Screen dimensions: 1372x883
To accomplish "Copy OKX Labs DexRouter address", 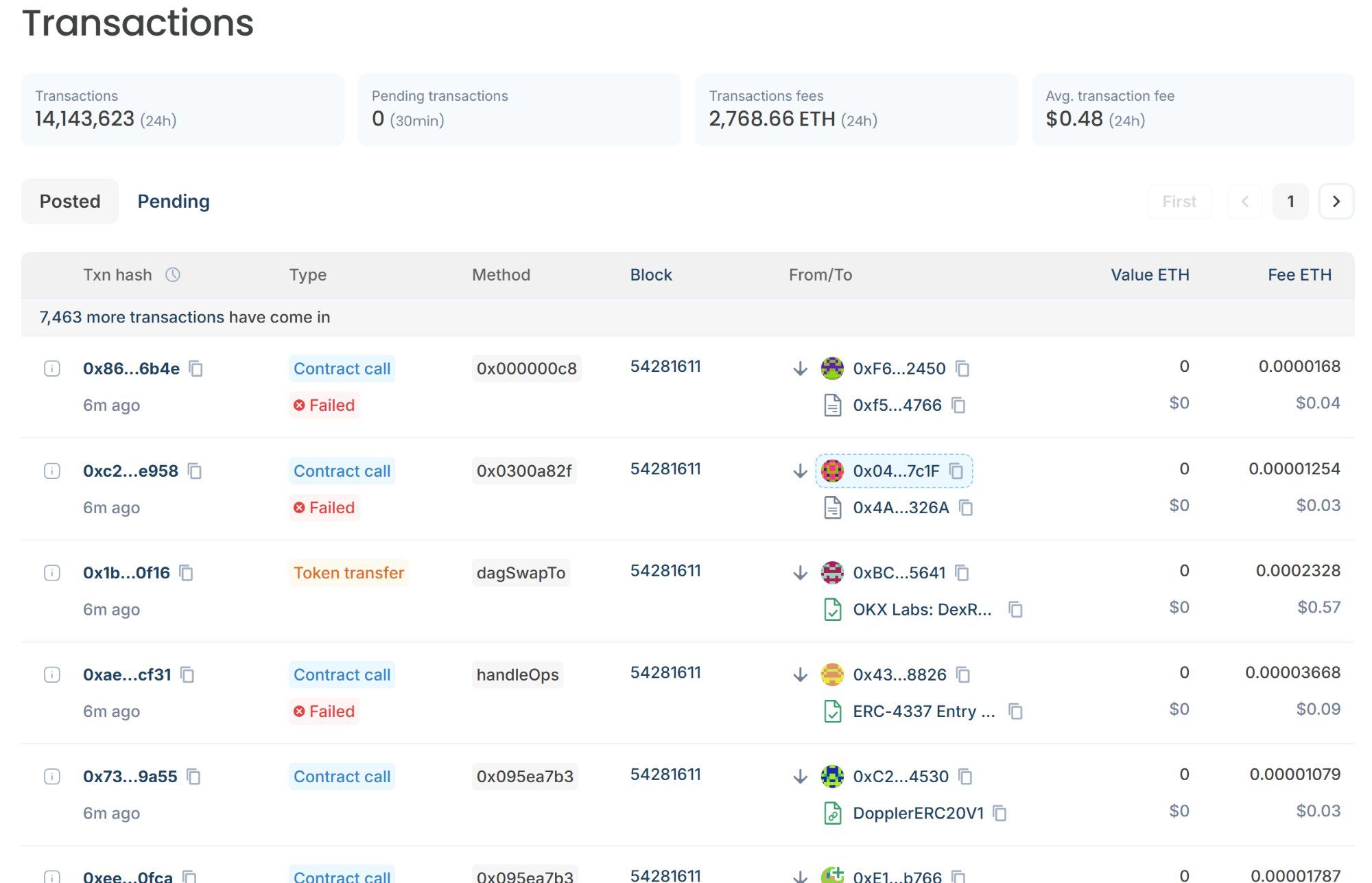I will (1015, 609).
